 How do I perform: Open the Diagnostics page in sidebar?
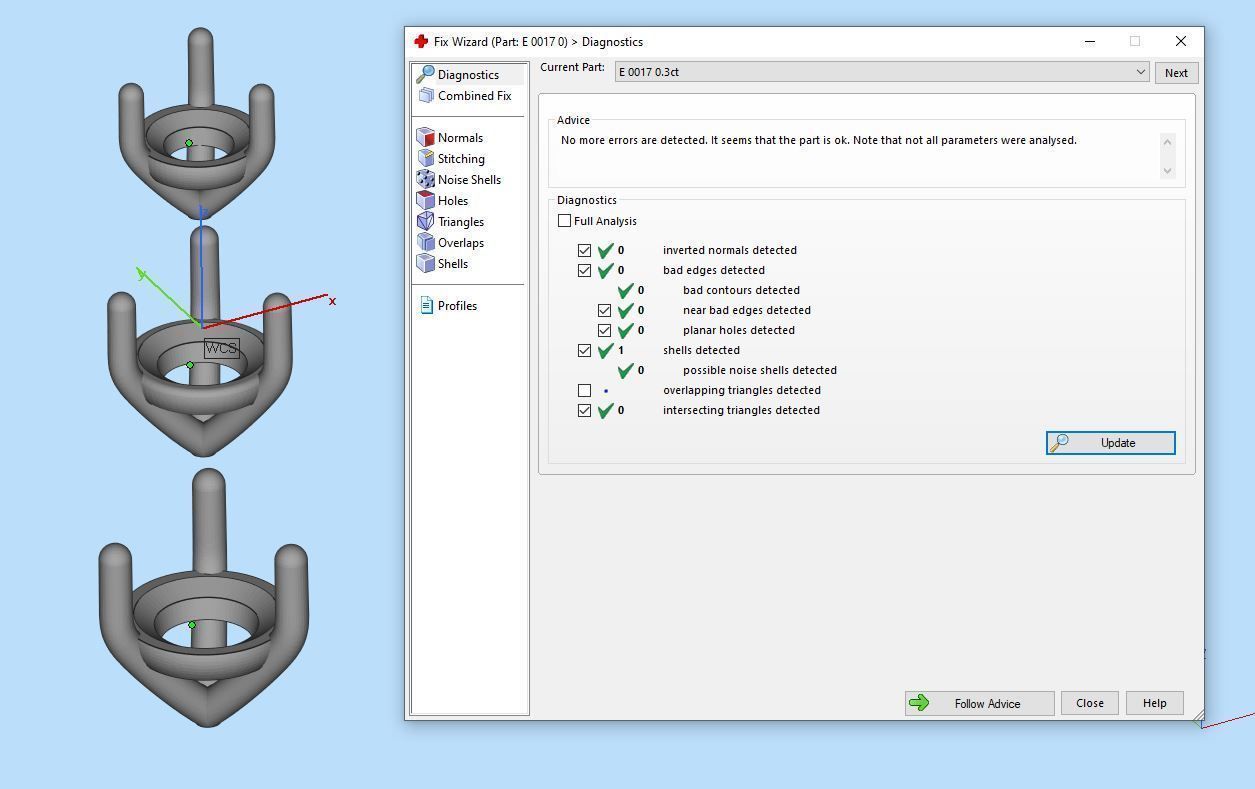coord(468,74)
